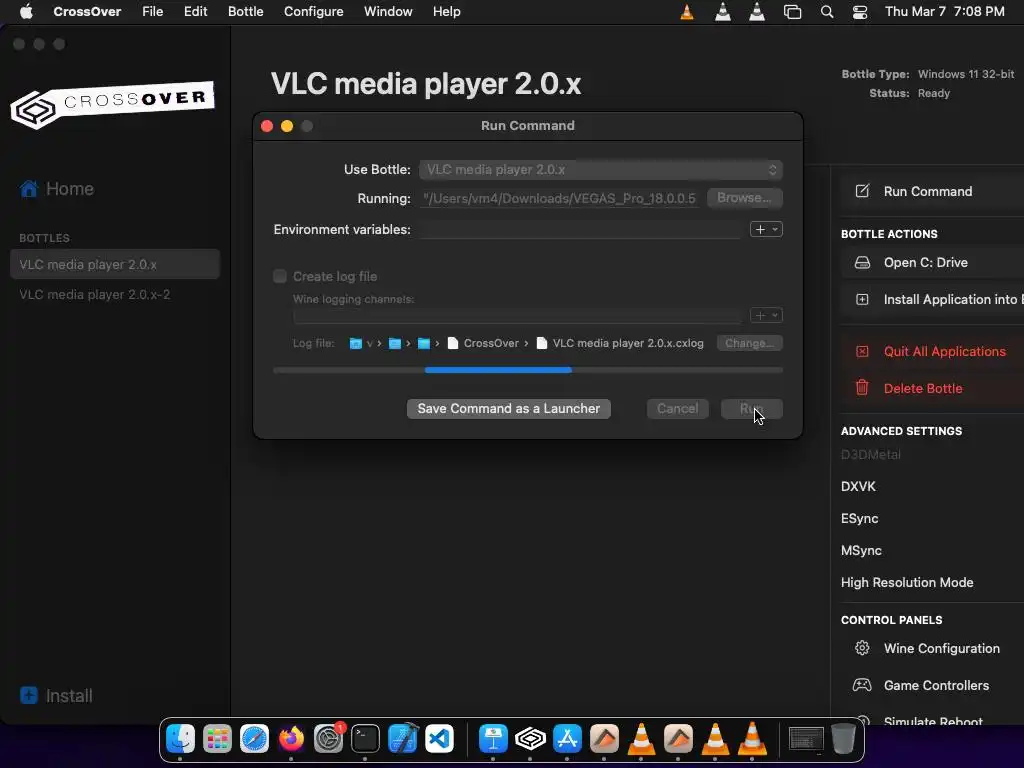Click the date and time in menu bar
The width and height of the screenshot is (1024, 768).
tap(944, 12)
